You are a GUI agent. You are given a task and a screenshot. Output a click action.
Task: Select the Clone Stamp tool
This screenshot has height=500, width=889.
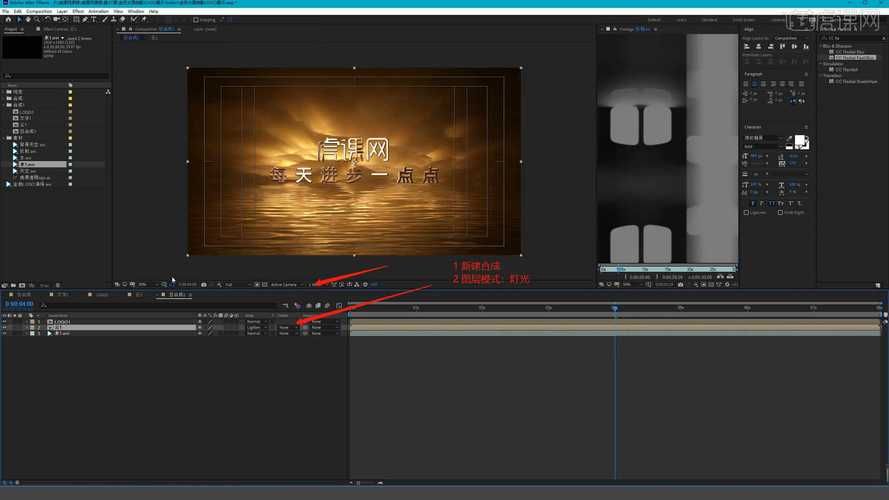(113, 19)
